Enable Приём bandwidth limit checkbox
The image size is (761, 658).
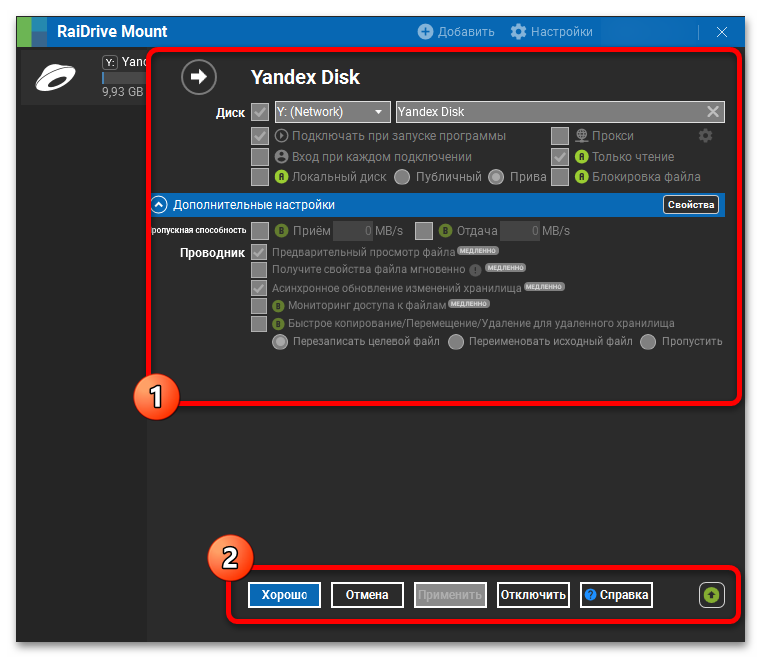click(260, 230)
